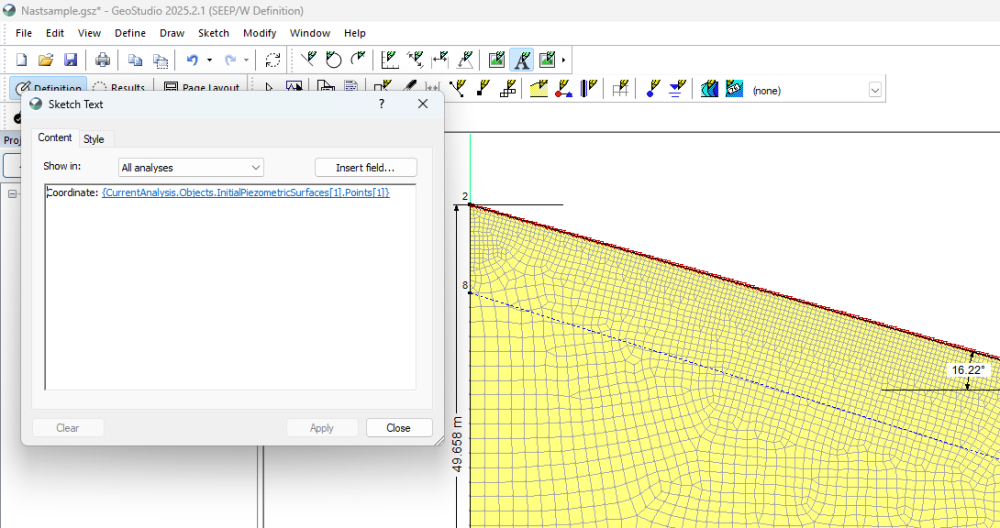The height and width of the screenshot is (528, 1000).
Task: Click Close in Sketch Text dialog
Action: (x=399, y=428)
